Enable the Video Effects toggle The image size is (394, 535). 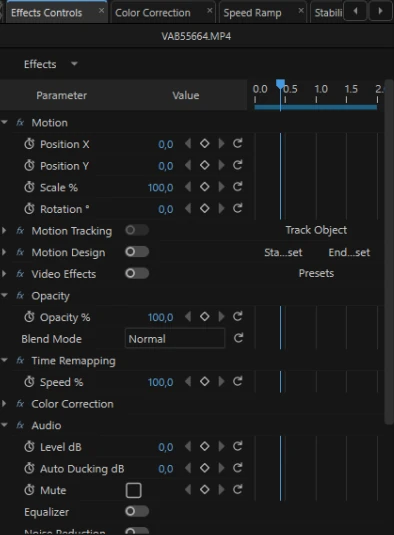click(x=137, y=273)
